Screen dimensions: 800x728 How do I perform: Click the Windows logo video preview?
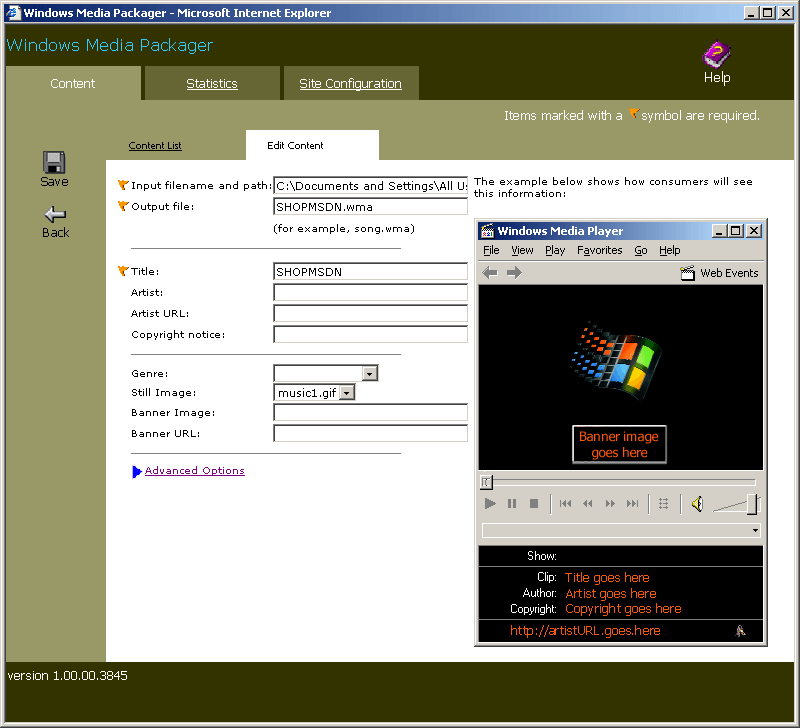[616, 360]
